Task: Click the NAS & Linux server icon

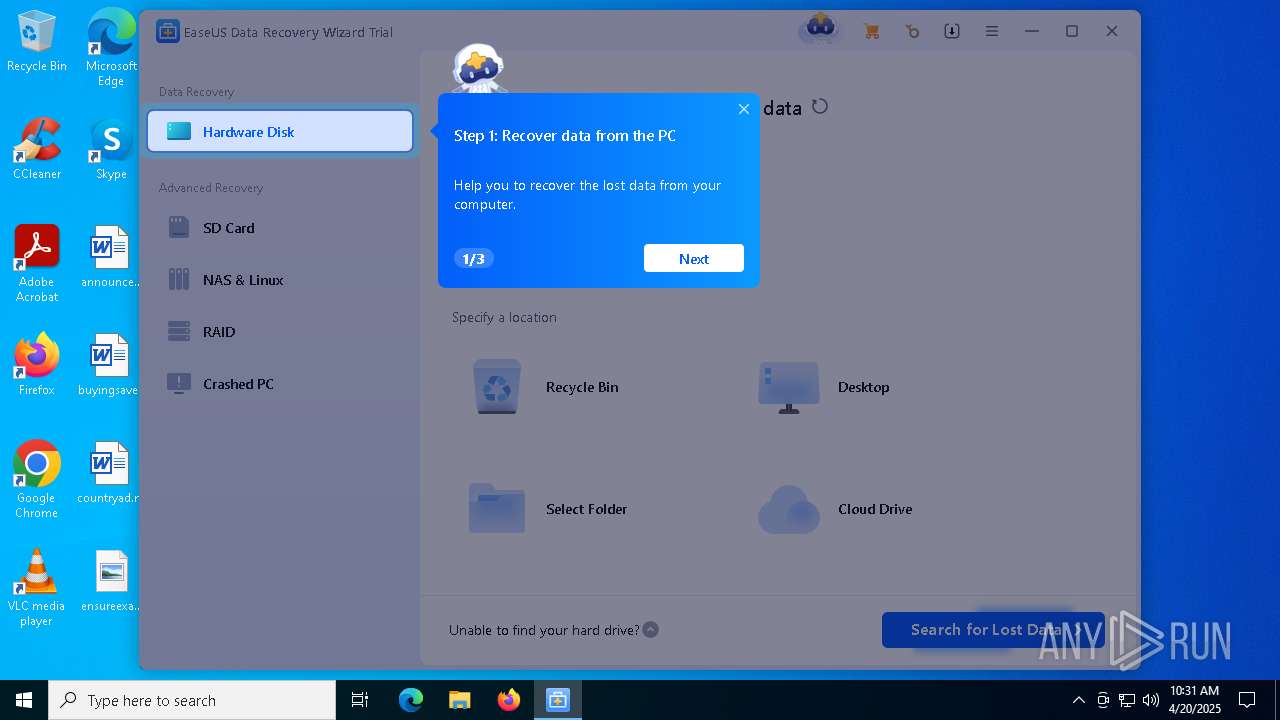Action: coord(179,280)
